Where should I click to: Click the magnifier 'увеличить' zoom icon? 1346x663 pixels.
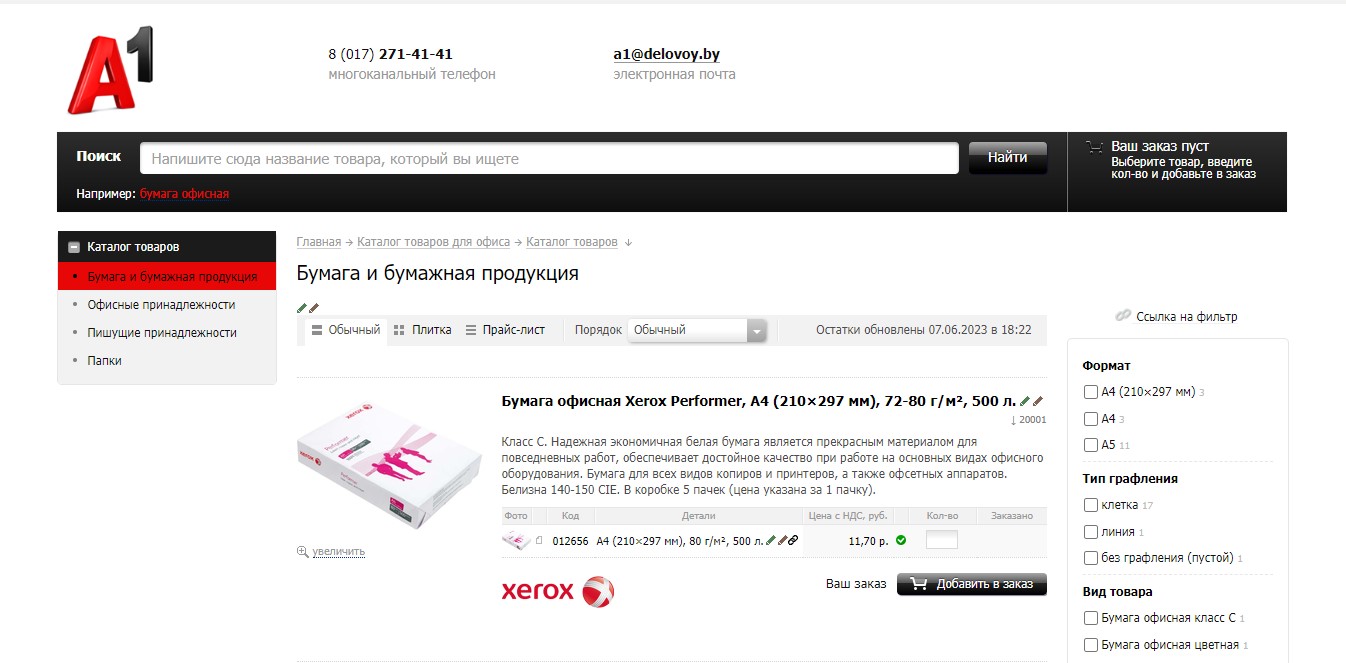(302, 551)
